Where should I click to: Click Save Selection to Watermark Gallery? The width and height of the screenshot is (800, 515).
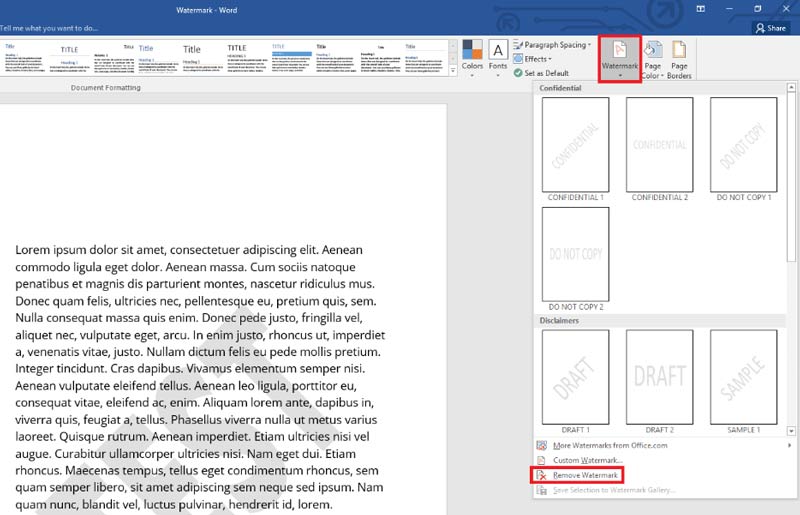[x=664, y=490]
